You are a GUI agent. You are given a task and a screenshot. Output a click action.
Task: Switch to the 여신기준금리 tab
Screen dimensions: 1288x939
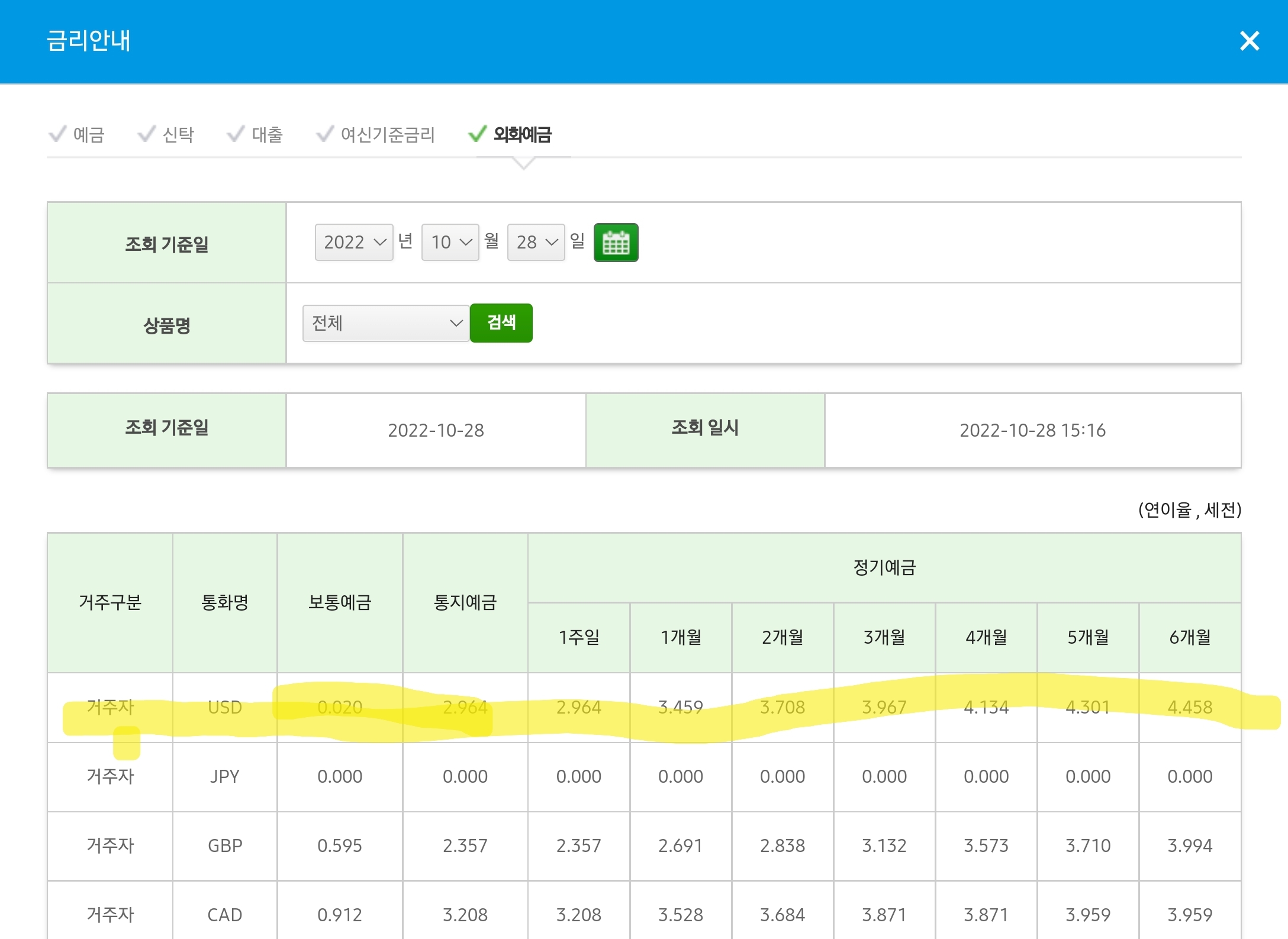388,135
